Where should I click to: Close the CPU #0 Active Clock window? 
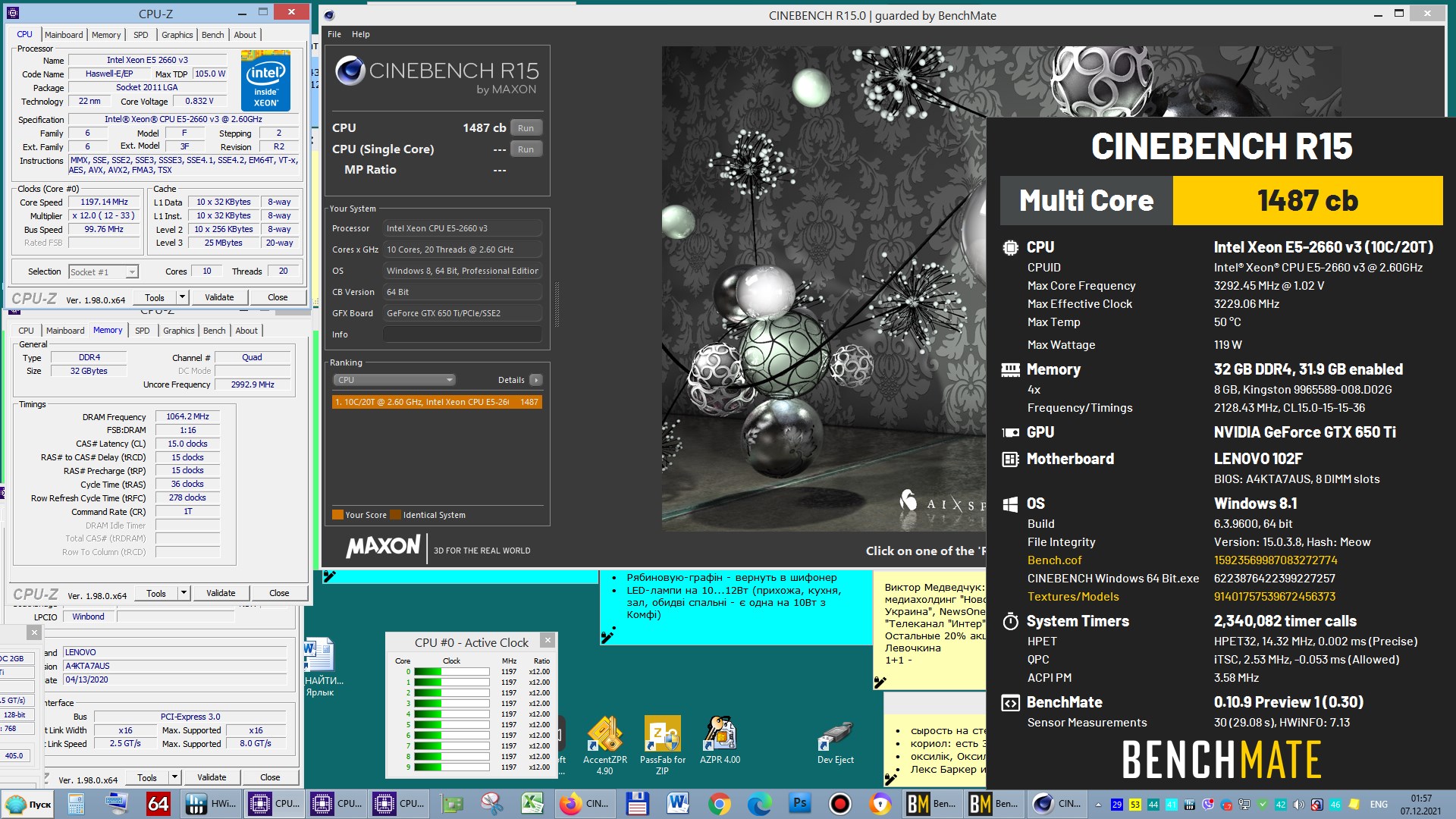pos(548,641)
